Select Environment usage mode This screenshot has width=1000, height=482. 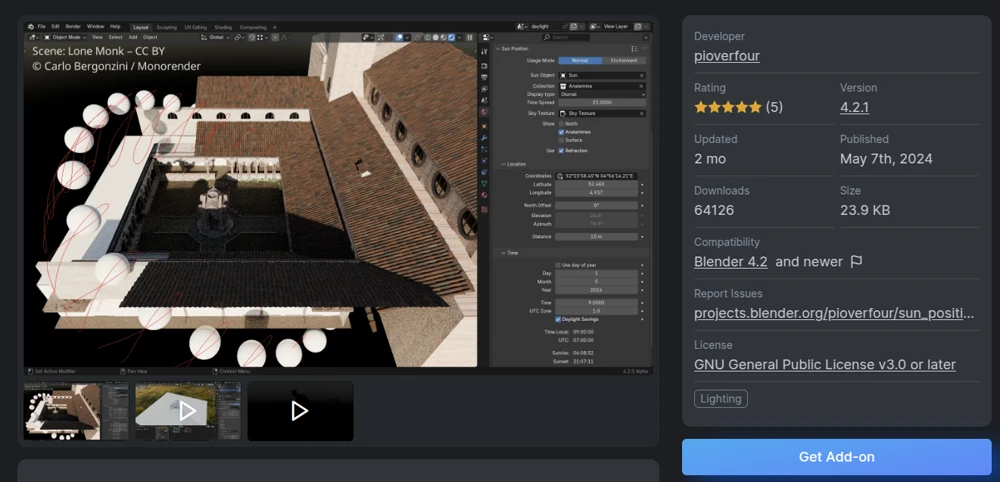[624, 61]
